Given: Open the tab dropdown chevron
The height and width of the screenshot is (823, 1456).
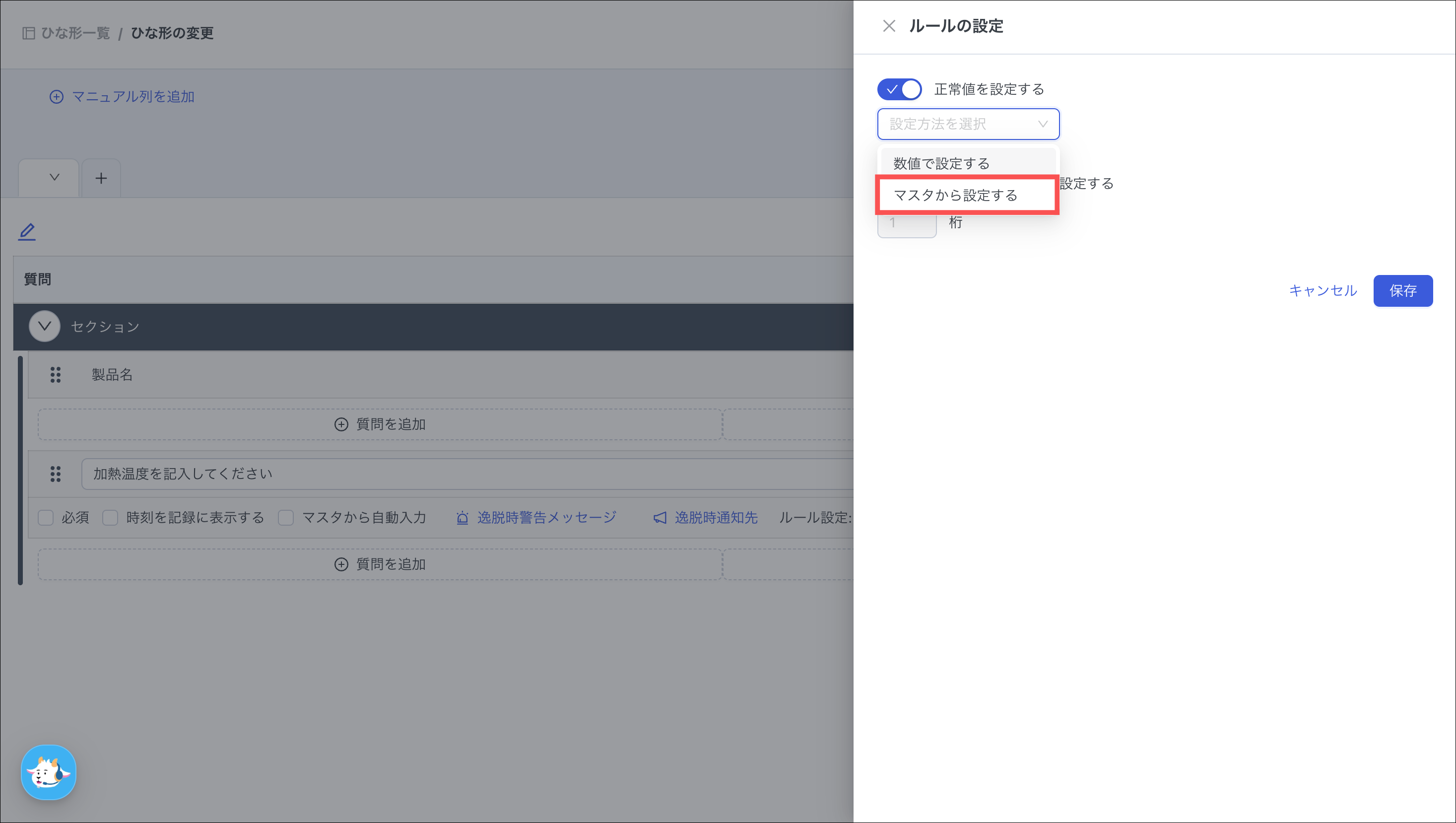Looking at the screenshot, I should (x=54, y=178).
